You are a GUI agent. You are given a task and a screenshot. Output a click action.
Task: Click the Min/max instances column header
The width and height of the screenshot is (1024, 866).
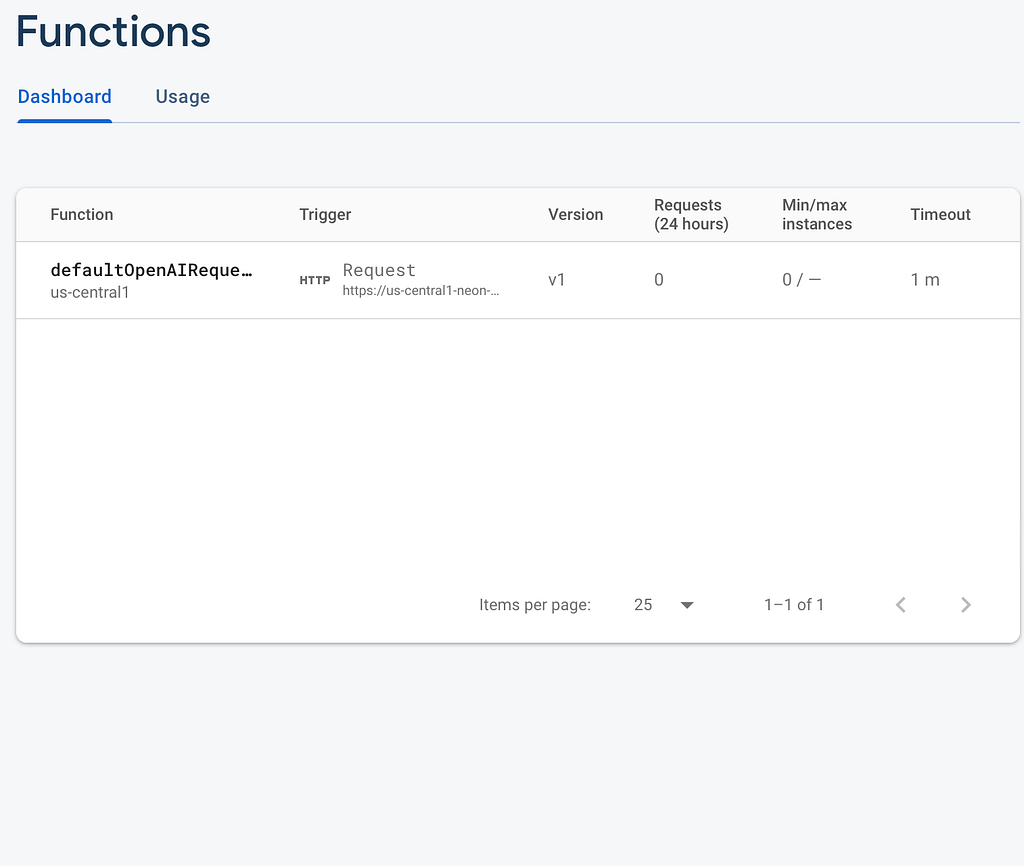pos(817,214)
